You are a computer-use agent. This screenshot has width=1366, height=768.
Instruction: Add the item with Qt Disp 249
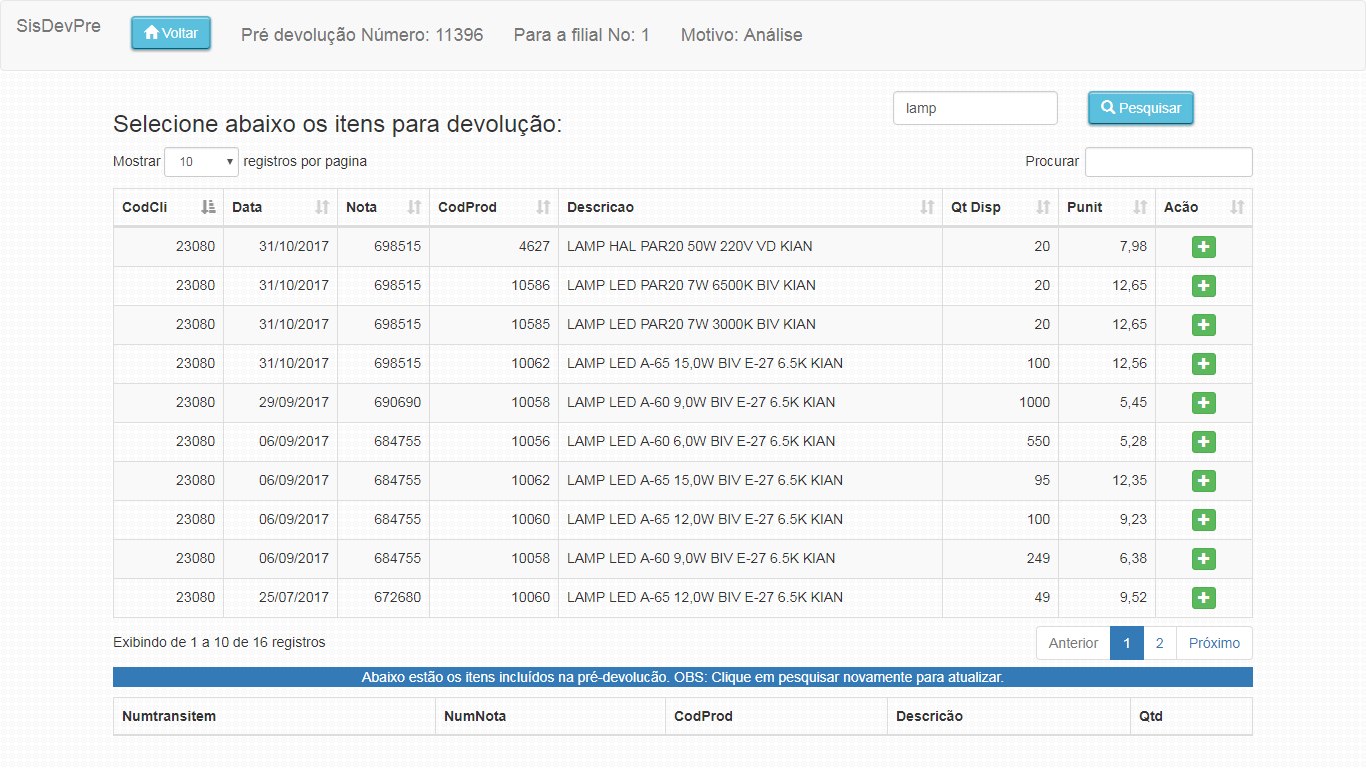(1203, 559)
